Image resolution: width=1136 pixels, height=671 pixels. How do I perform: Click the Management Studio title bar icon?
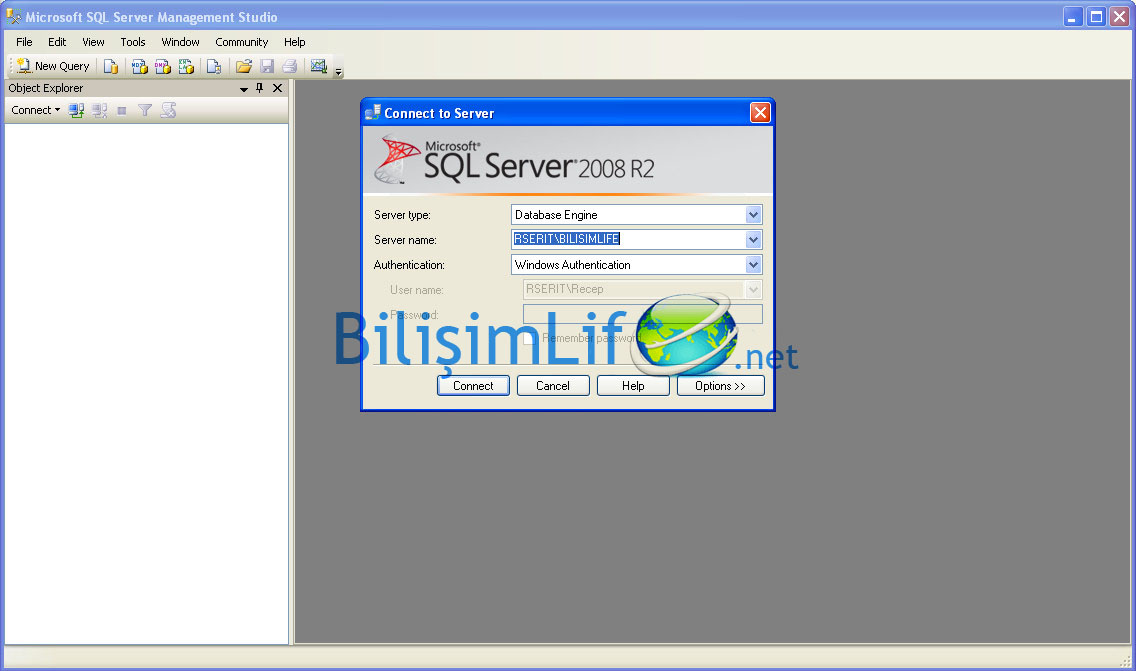pos(13,16)
